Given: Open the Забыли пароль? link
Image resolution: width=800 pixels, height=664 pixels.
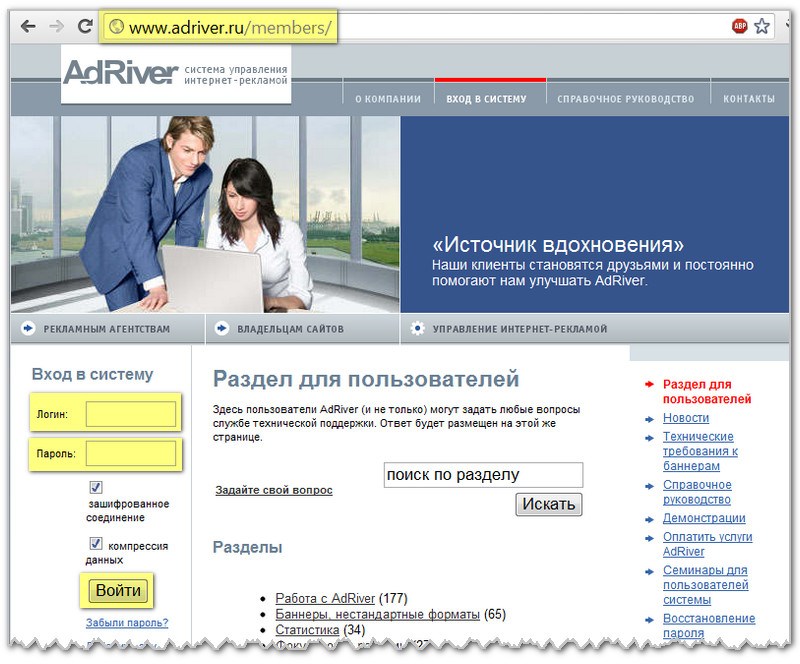Looking at the screenshot, I should coord(127,623).
